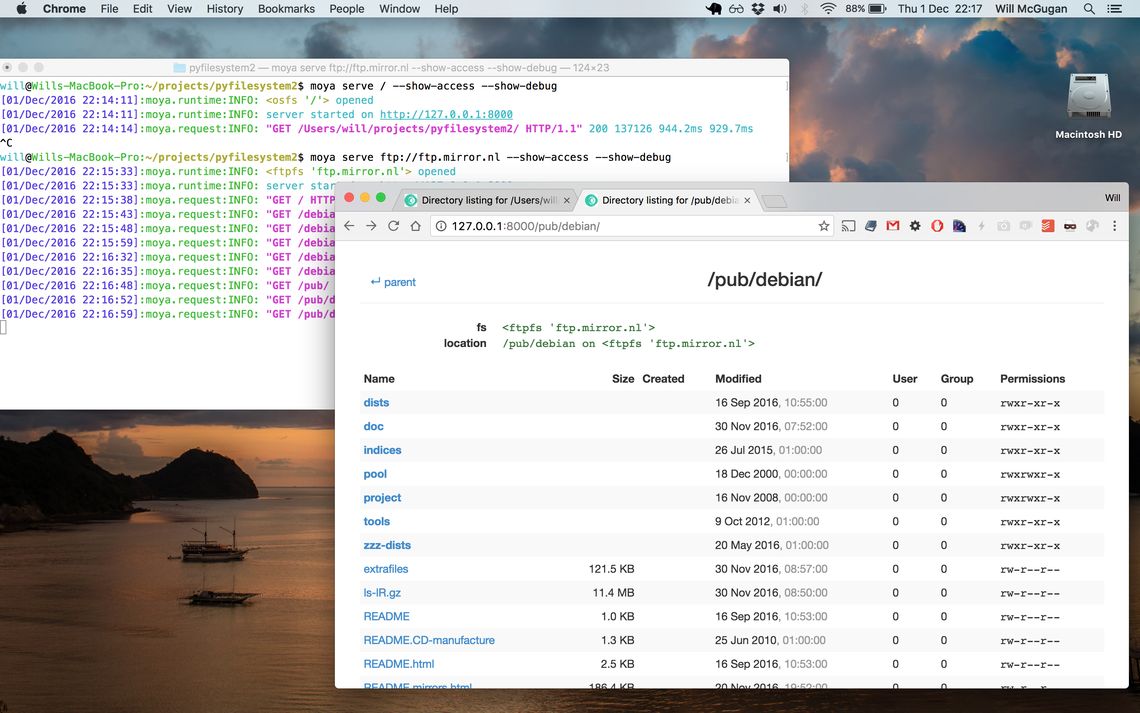Image resolution: width=1140 pixels, height=713 pixels.
Task: Open the Gmail extension icon
Action: click(x=893, y=226)
